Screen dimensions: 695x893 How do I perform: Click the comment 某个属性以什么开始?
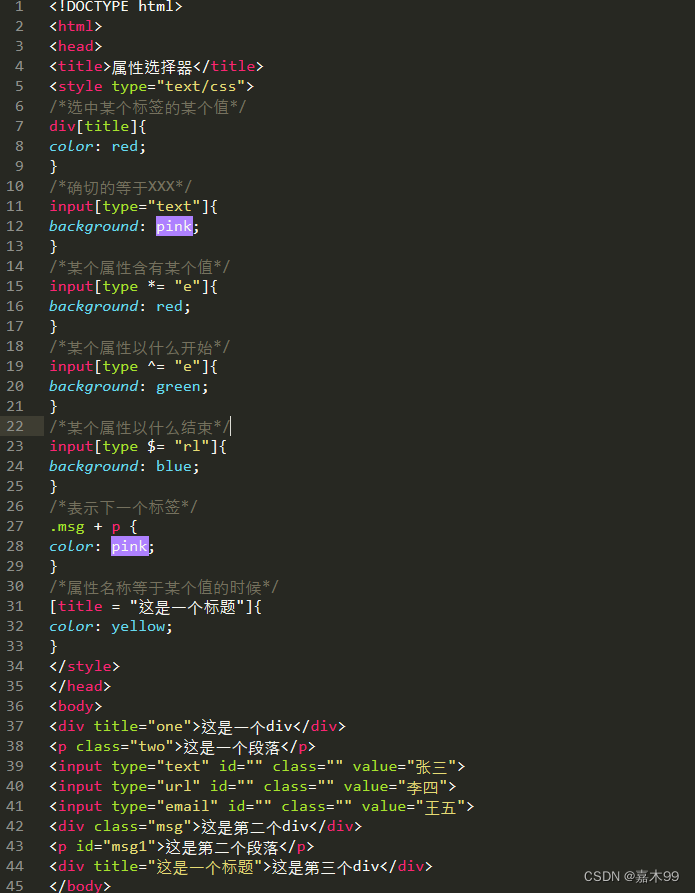pos(140,346)
